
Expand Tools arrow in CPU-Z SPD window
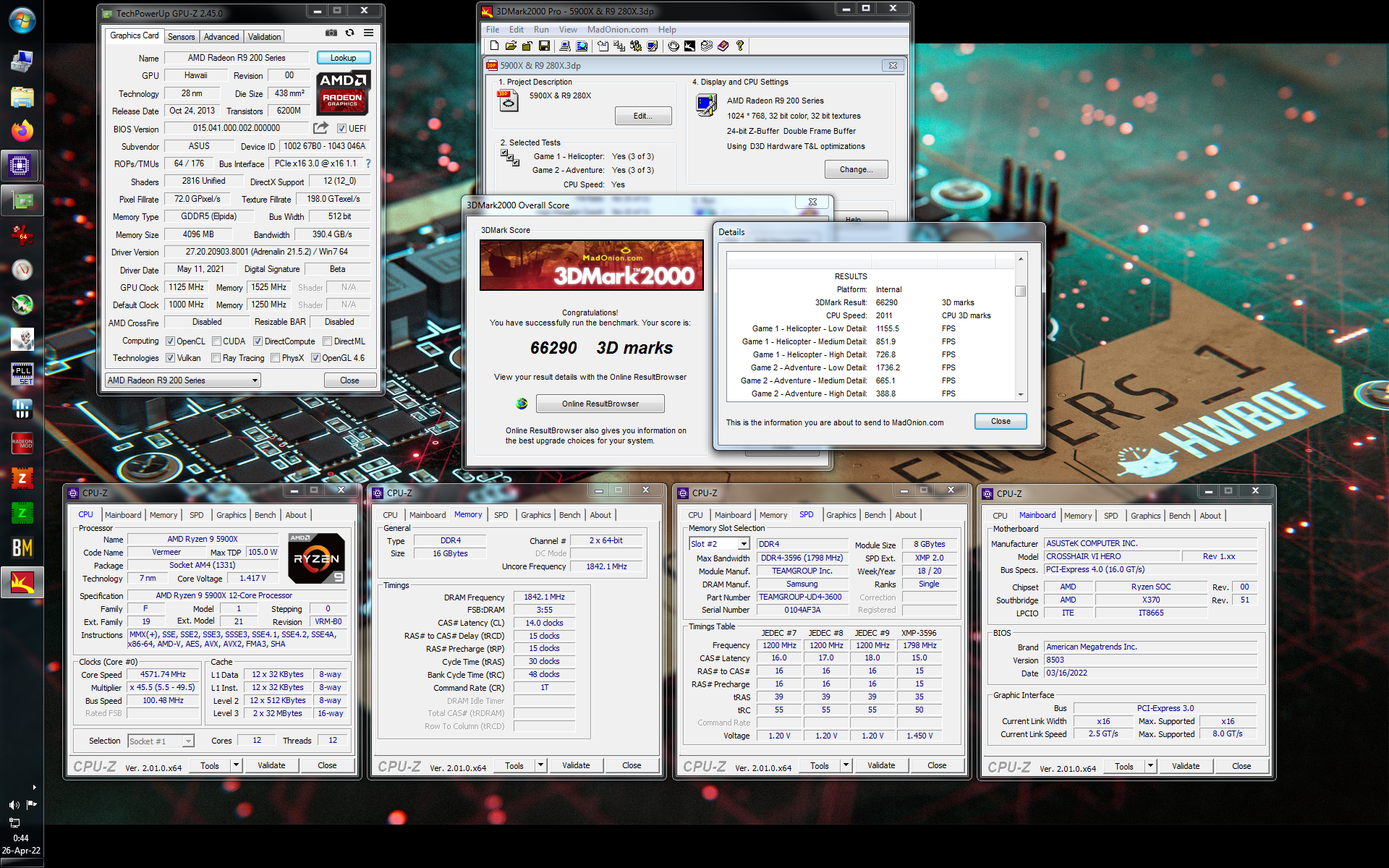coord(846,765)
